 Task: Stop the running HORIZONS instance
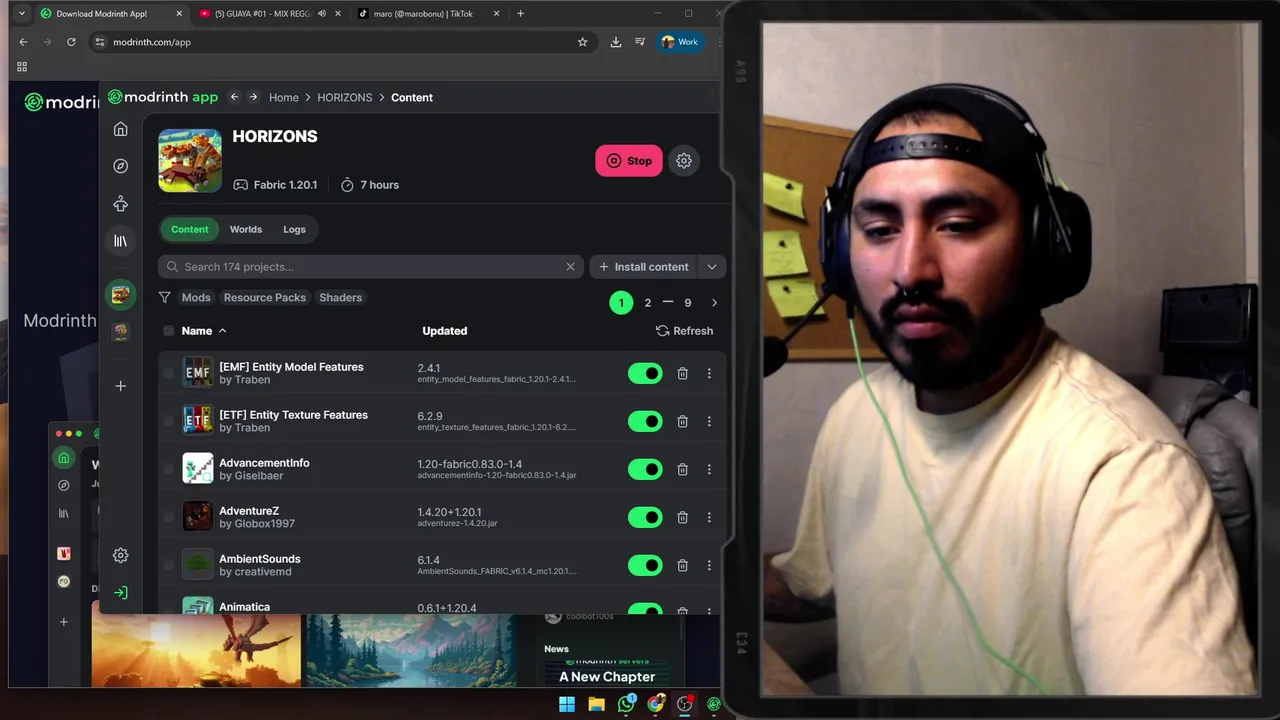click(629, 161)
